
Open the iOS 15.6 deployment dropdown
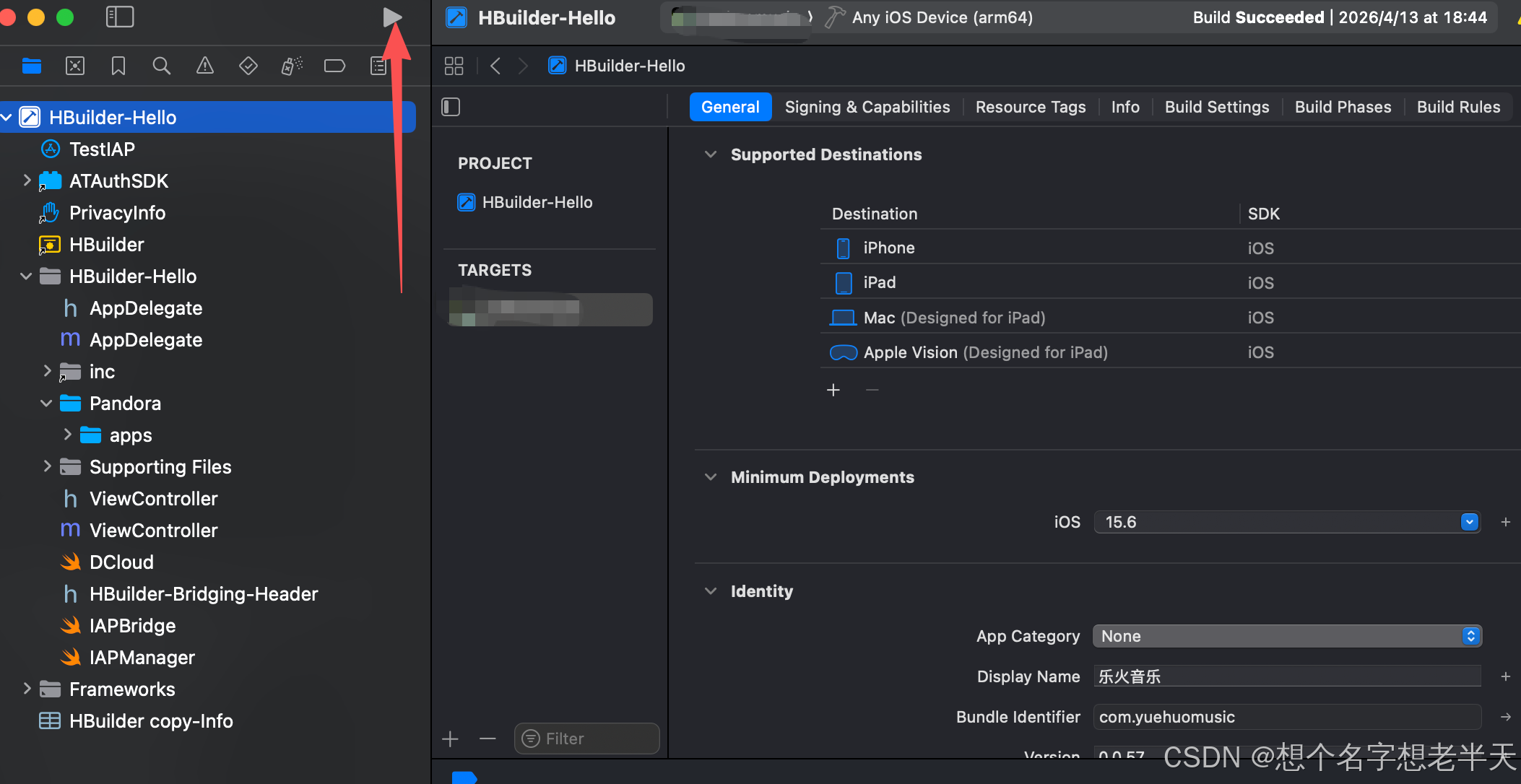click(1469, 522)
